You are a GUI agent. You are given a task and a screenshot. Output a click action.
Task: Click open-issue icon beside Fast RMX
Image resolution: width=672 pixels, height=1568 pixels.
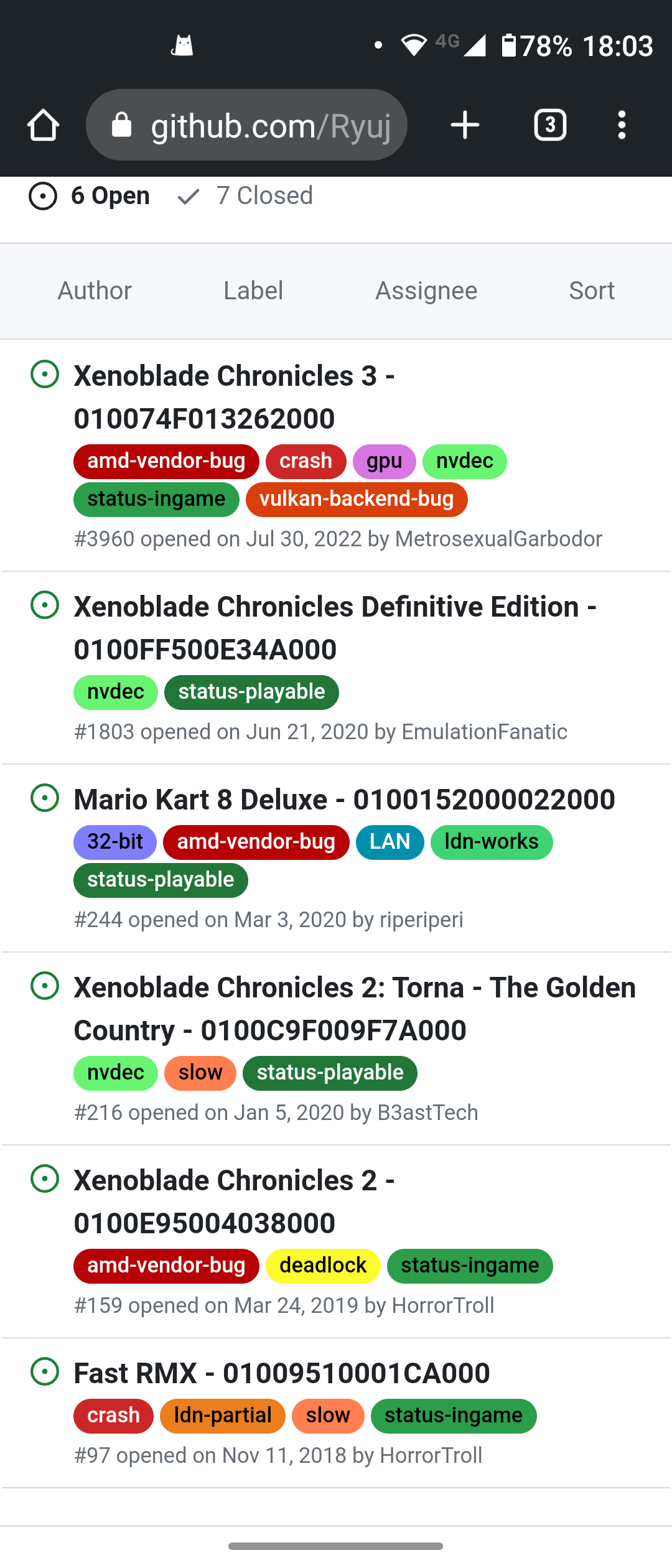pos(45,1371)
